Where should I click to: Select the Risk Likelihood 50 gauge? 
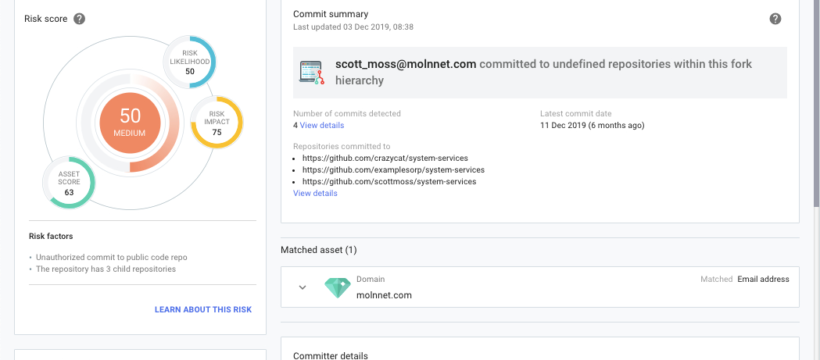(x=190, y=62)
